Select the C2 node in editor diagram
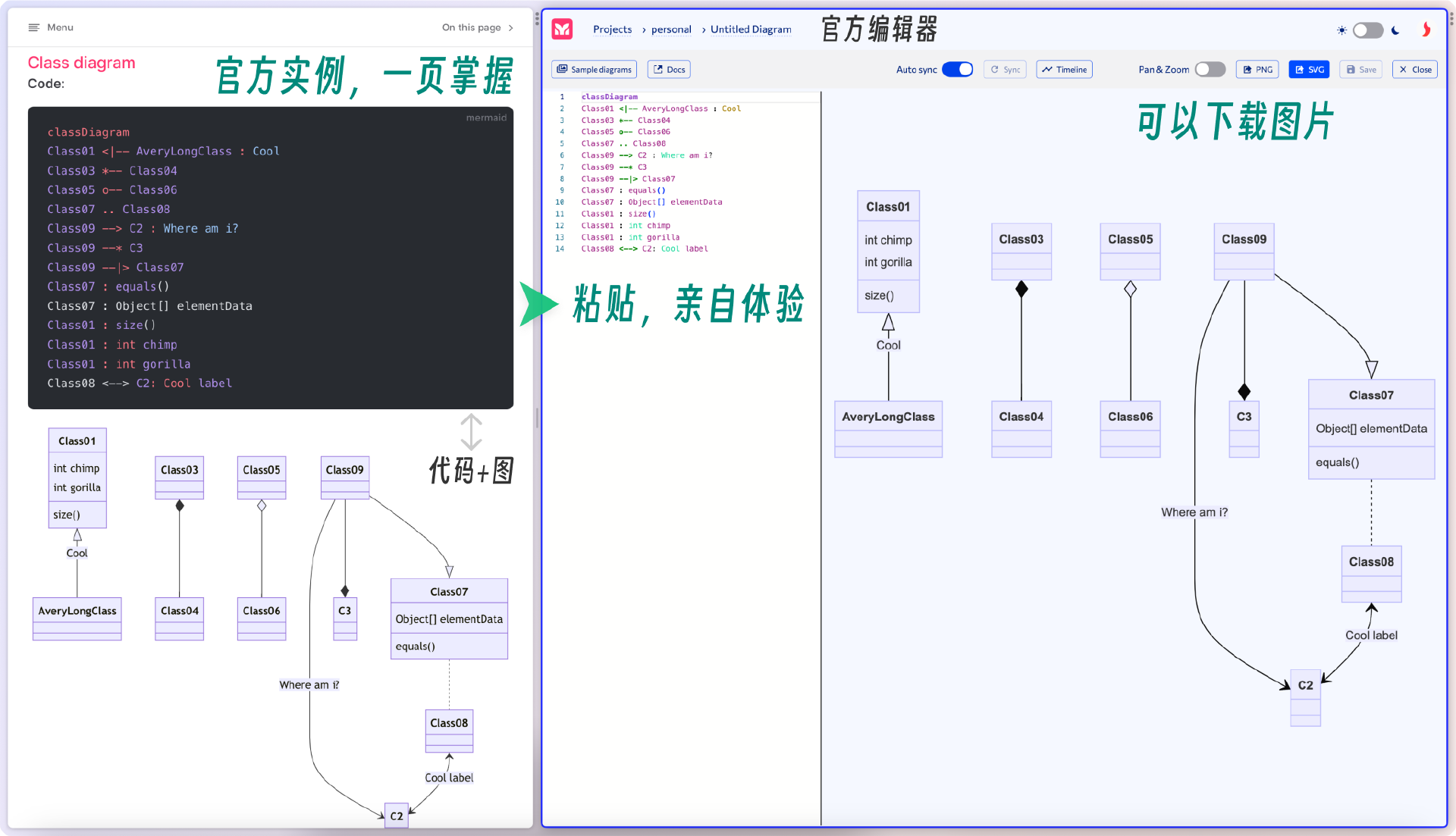 (x=1305, y=698)
